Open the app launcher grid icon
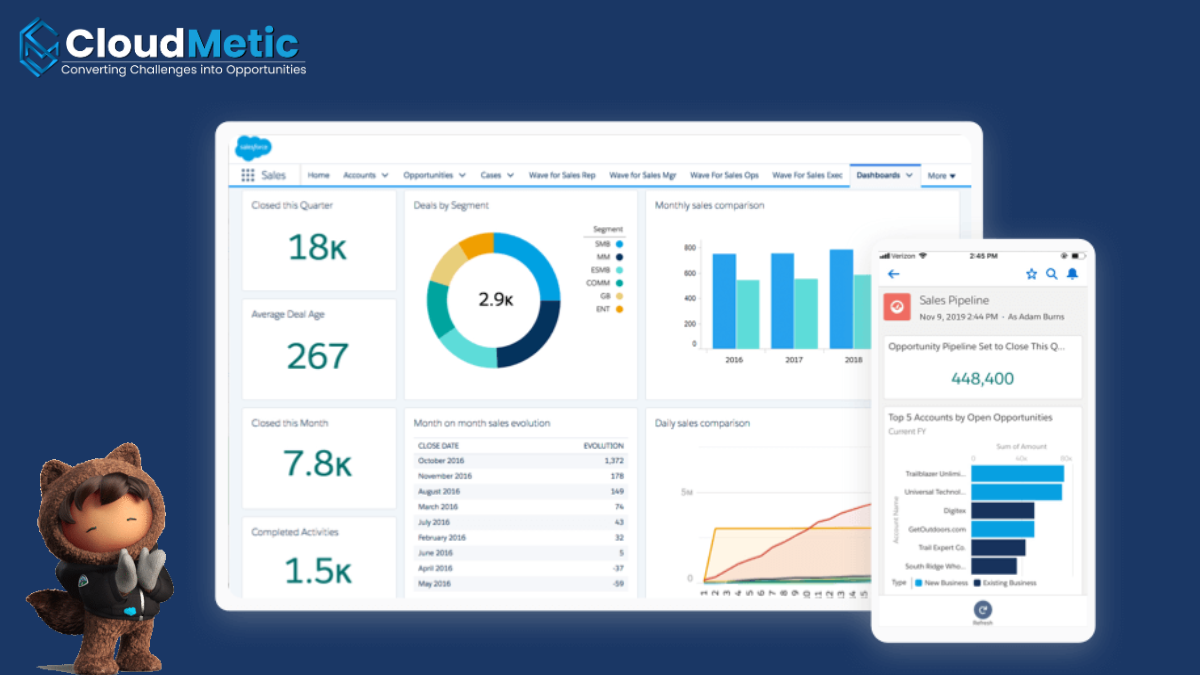The width and height of the screenshot is (1200, 675). 248,175
